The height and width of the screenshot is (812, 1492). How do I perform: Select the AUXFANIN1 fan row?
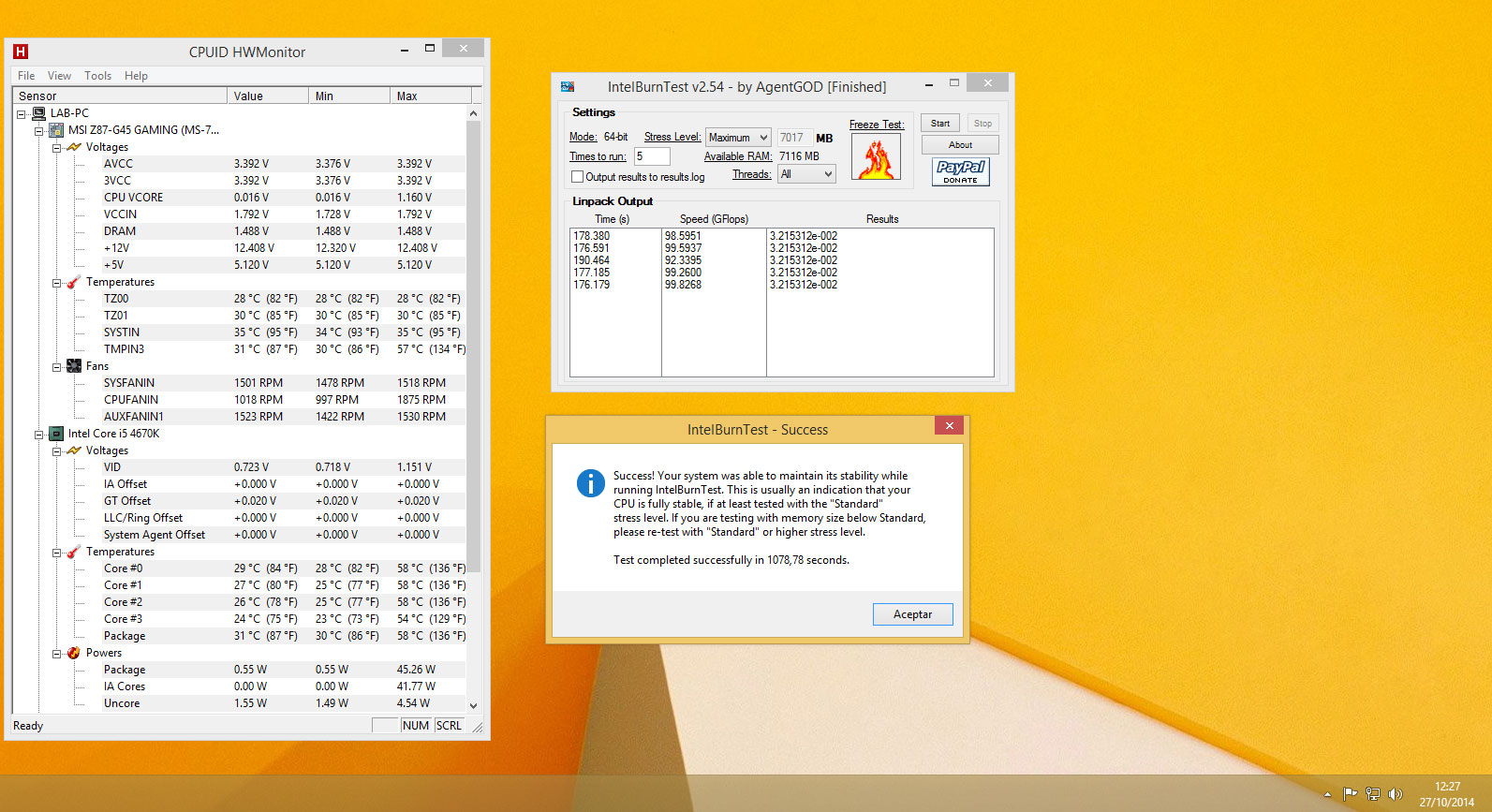[284, 417]
